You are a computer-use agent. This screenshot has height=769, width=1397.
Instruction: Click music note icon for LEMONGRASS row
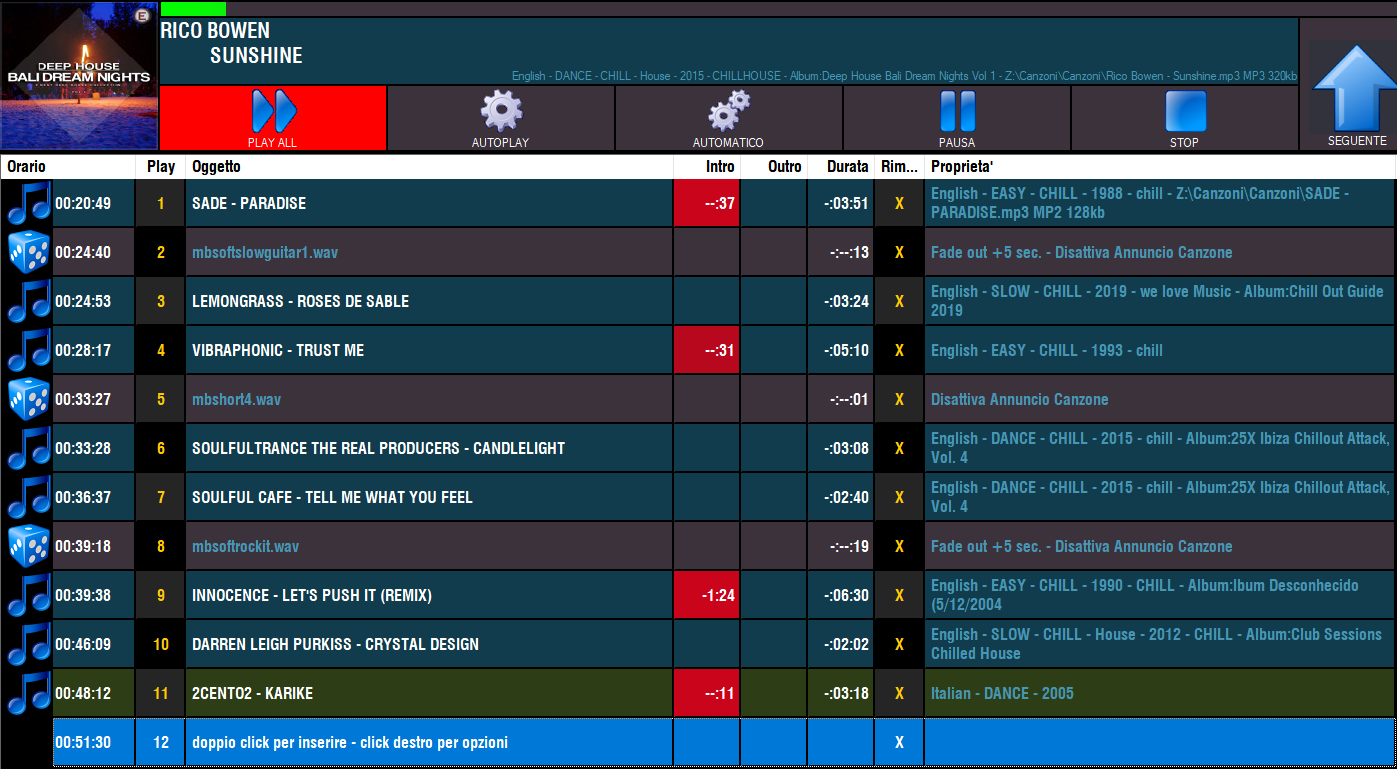tap(29, 301)
